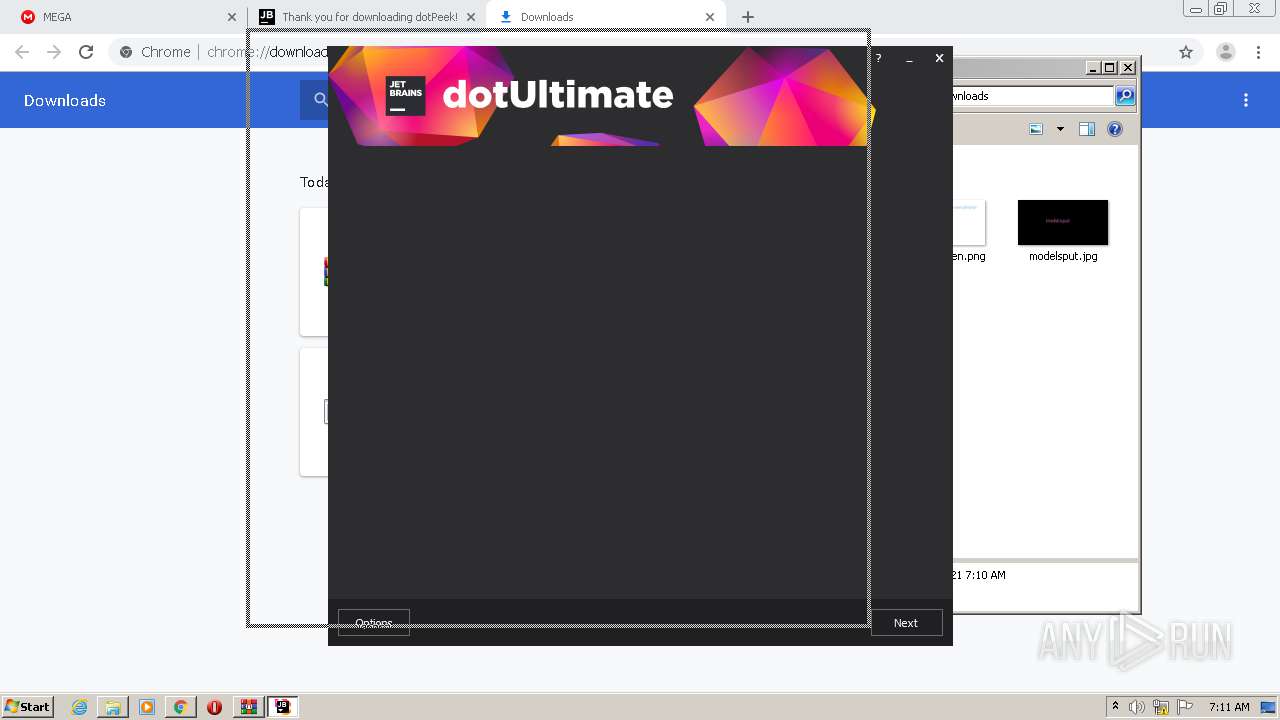Image resolution: width=1280 pixels, height=720 pixels.
Task: Open the Chrome profile avatar
Action: coord(1225,52)
